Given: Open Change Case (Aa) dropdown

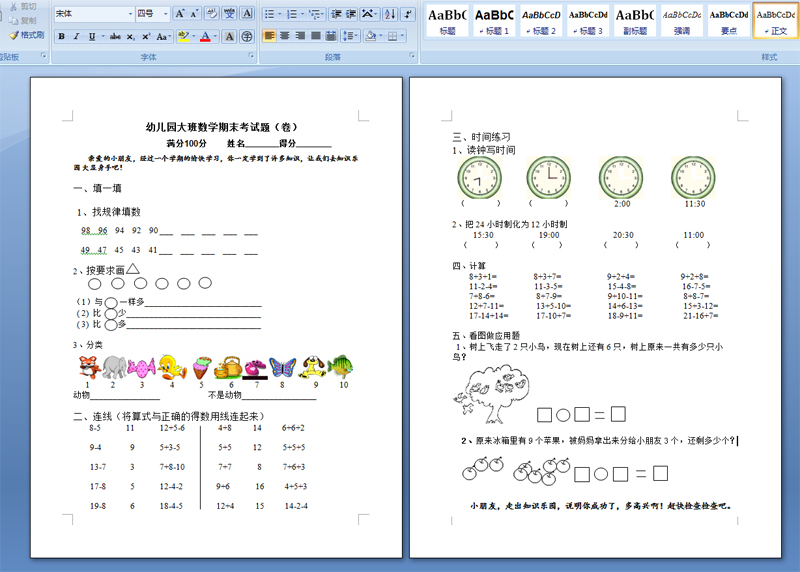Looking at the screenshot, I should pyautogui.click(x=164, y=36).
